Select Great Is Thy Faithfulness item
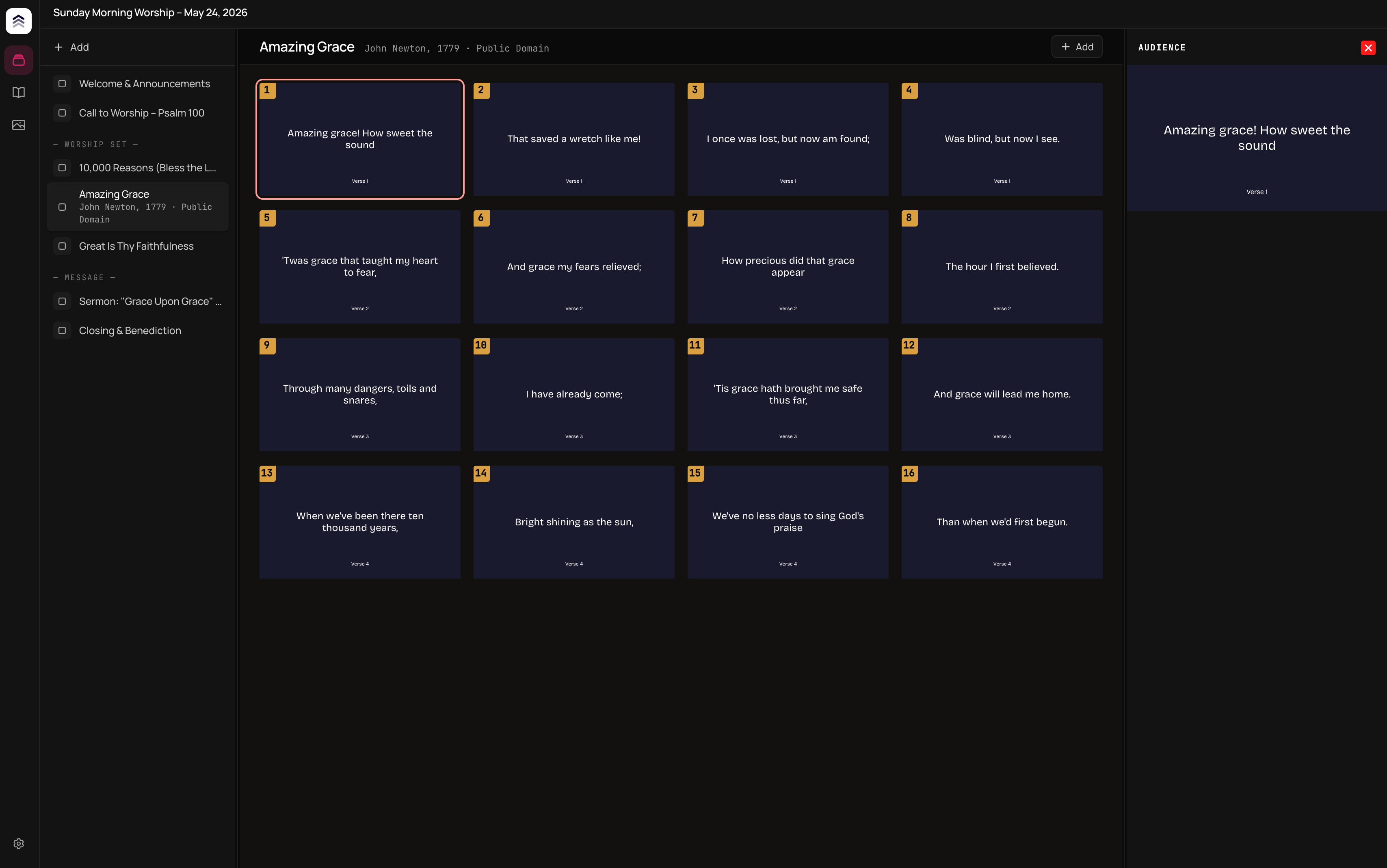The image size is (1387, 868). click(x=138, y=246)
